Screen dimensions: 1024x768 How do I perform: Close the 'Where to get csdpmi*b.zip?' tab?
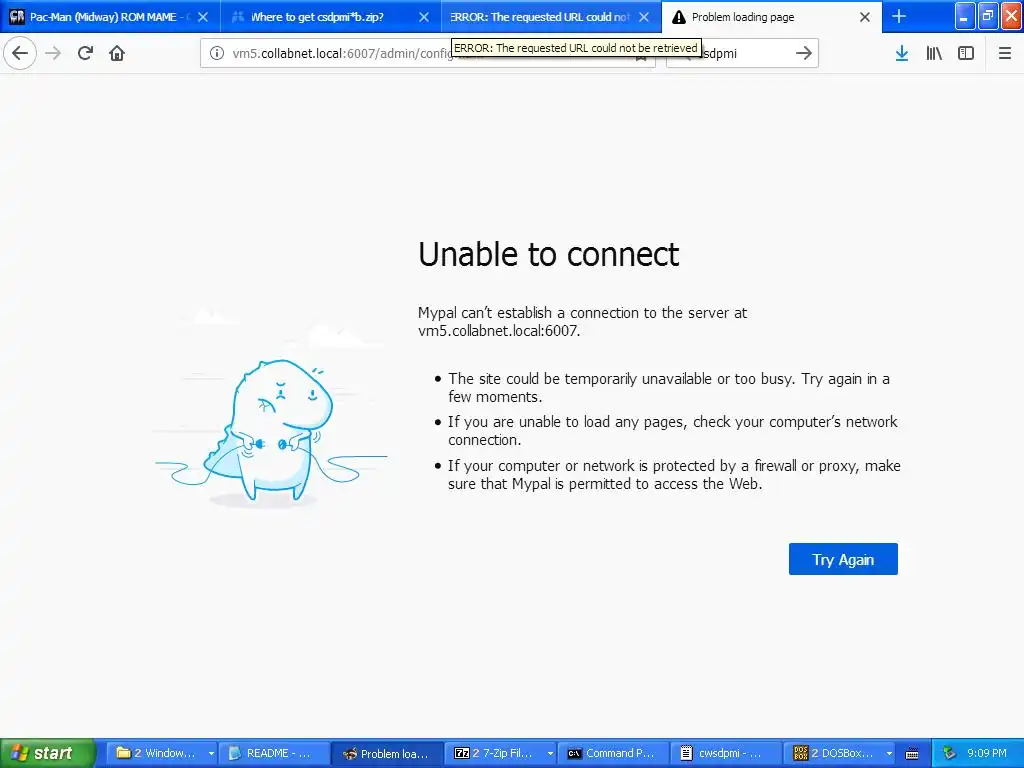pos(424,17)
